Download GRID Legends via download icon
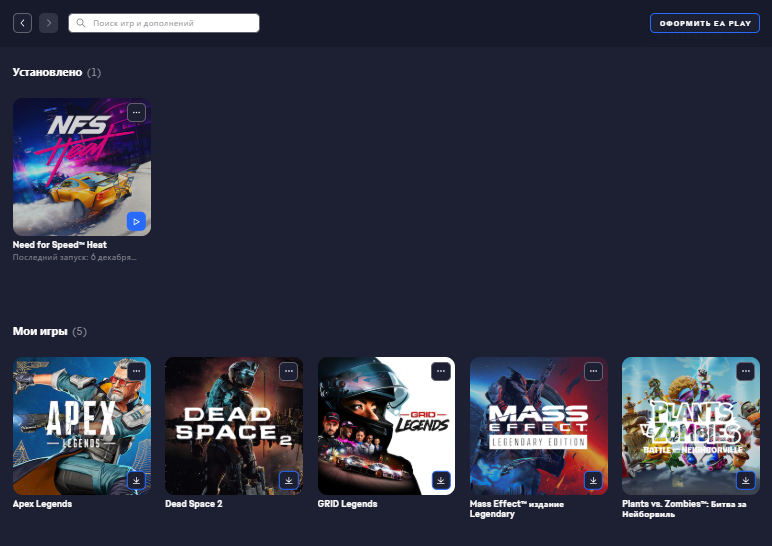The width and height of the screenshot is (772, 546). pyautogui.click(x=441, y=480)
